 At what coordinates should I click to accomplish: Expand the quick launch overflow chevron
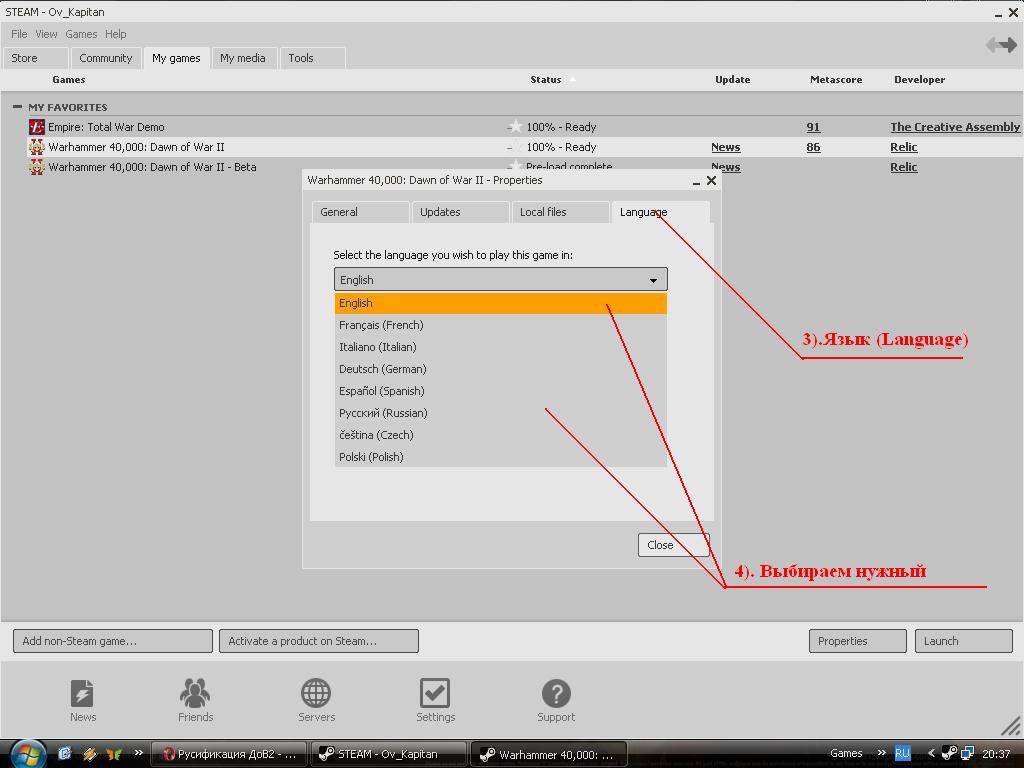(138, 752)
